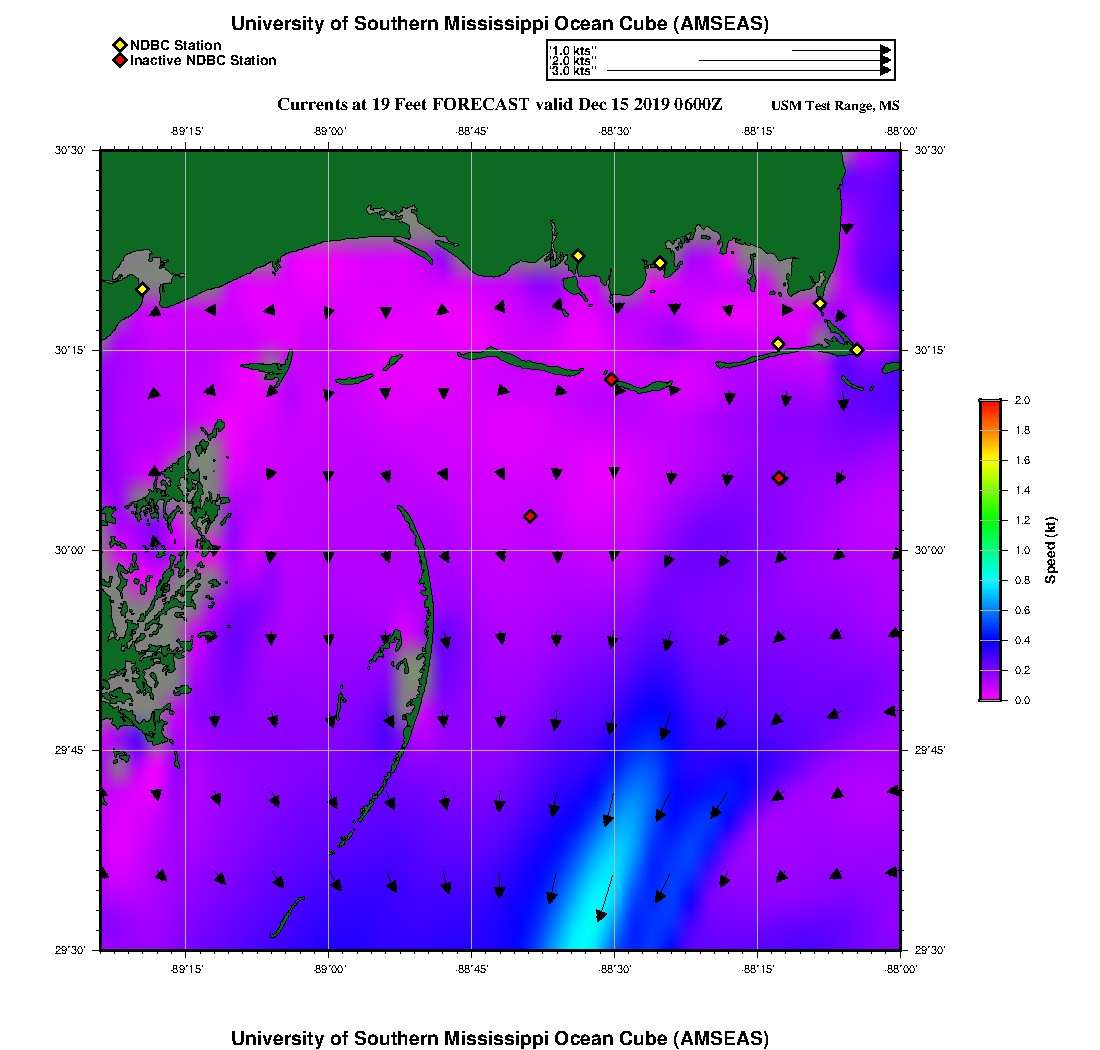Click the inactive red station near 88°30' on the barrier island
The height and width of the screenshot is (1050, 1100).
(x=611, y=379)
